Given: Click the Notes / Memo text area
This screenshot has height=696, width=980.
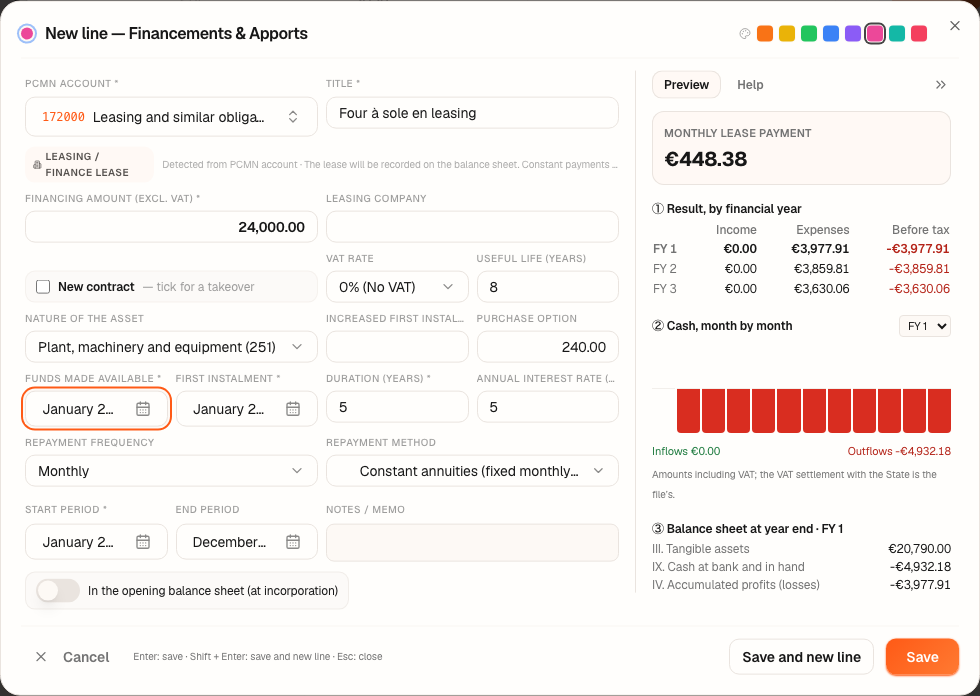Looking at the screenshot, I should 472,542.
